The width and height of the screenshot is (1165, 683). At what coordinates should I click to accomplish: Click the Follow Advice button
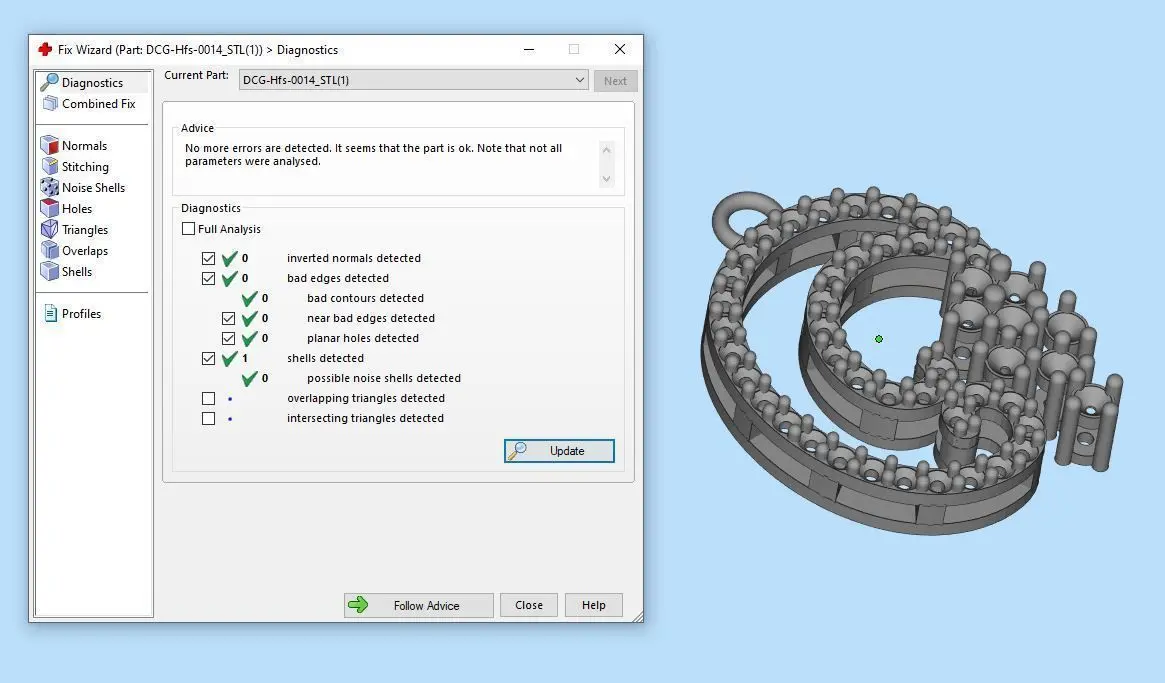[x=419, y=606]
